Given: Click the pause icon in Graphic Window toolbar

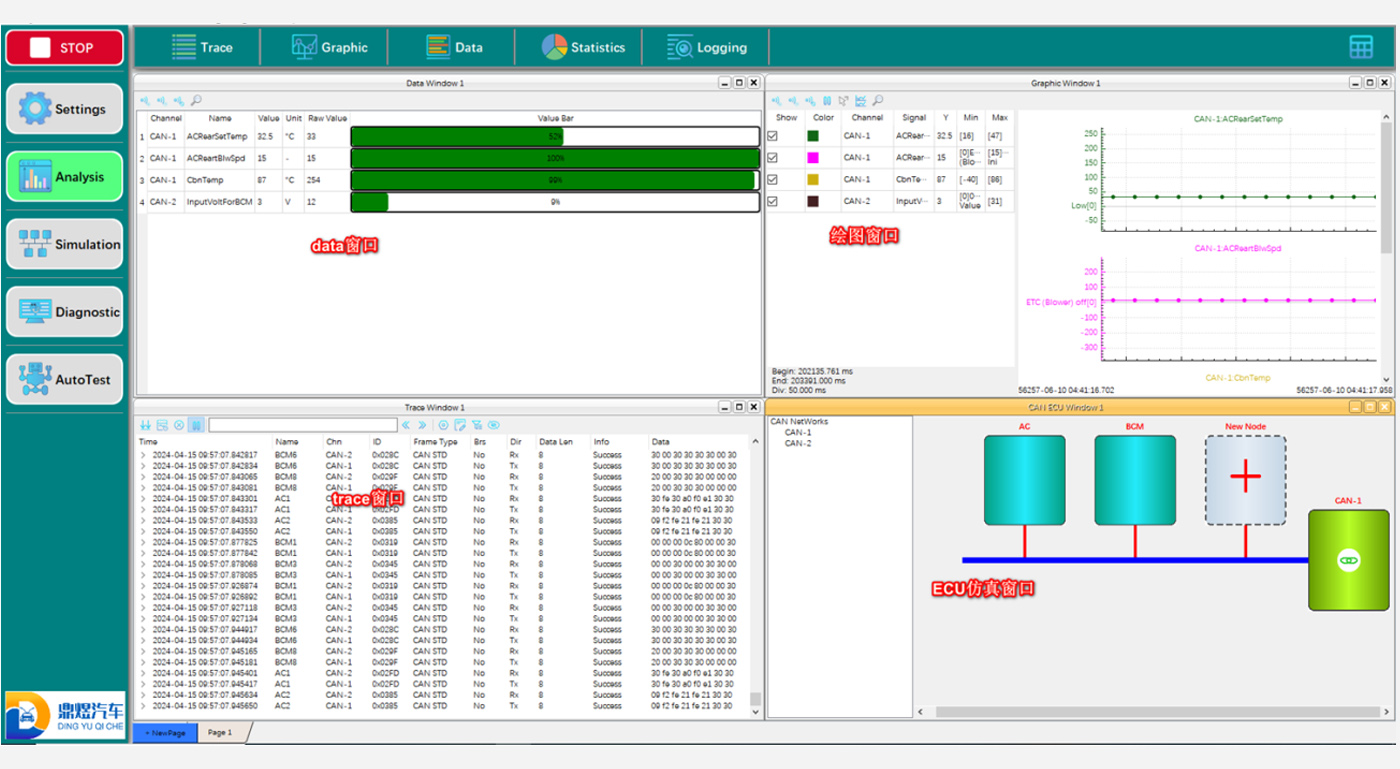Looking at the screenshot, I should (827, 100).
